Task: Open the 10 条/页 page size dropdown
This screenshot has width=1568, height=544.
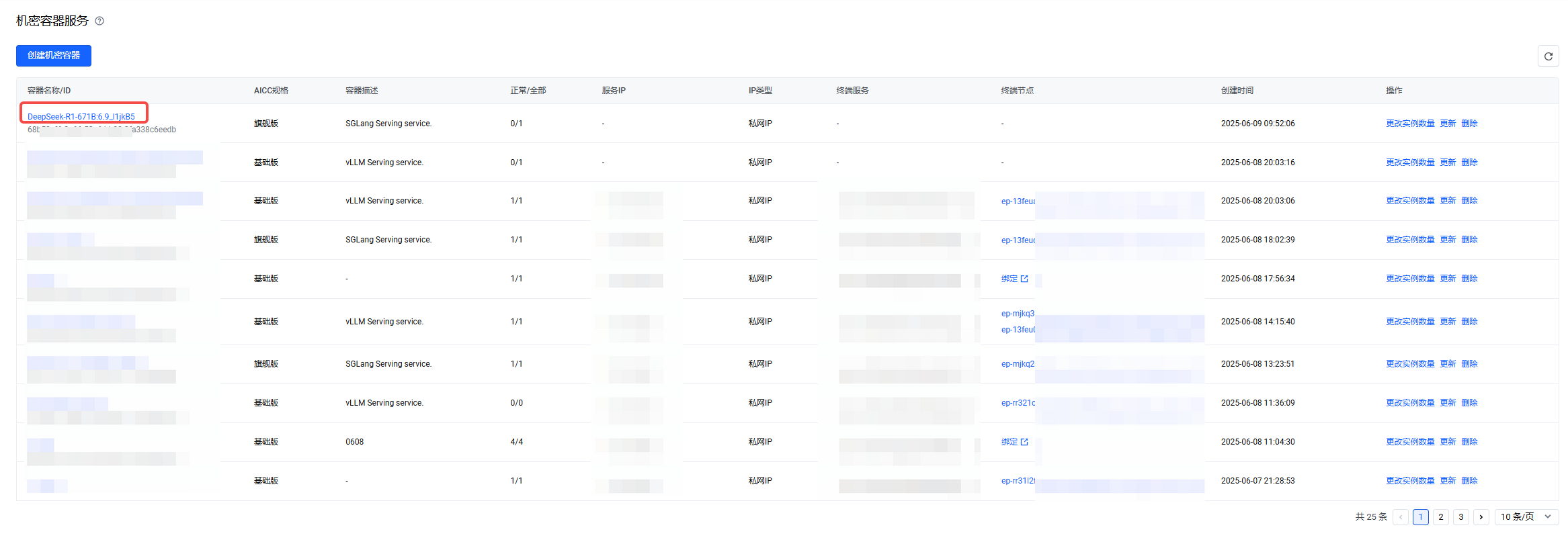Action: [x=1526, y=517]
